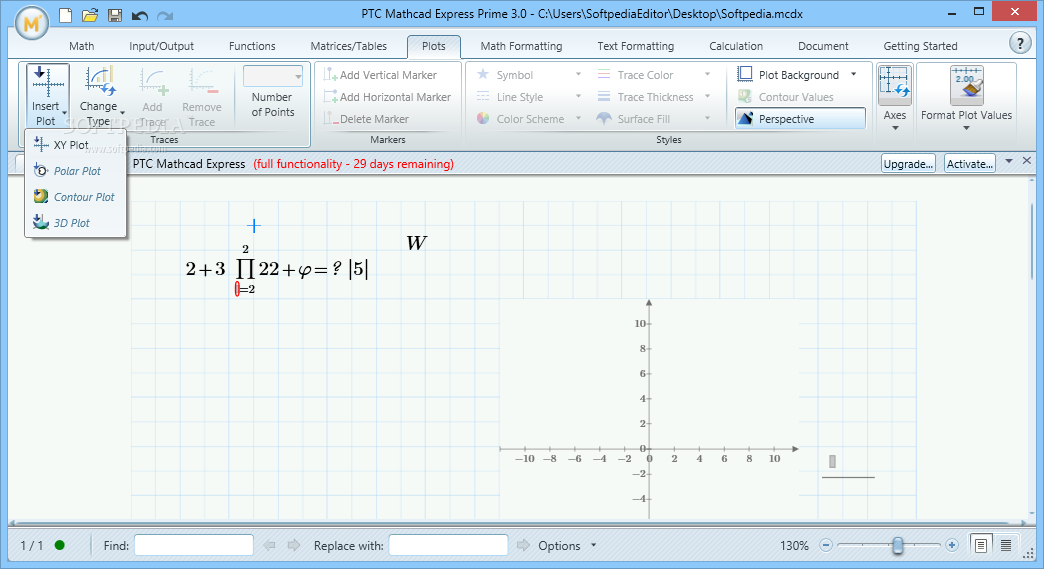The width and height of the screenshot is (1044, 569).
Task: Switch to page view layout icon
Action: coord(980,546)
